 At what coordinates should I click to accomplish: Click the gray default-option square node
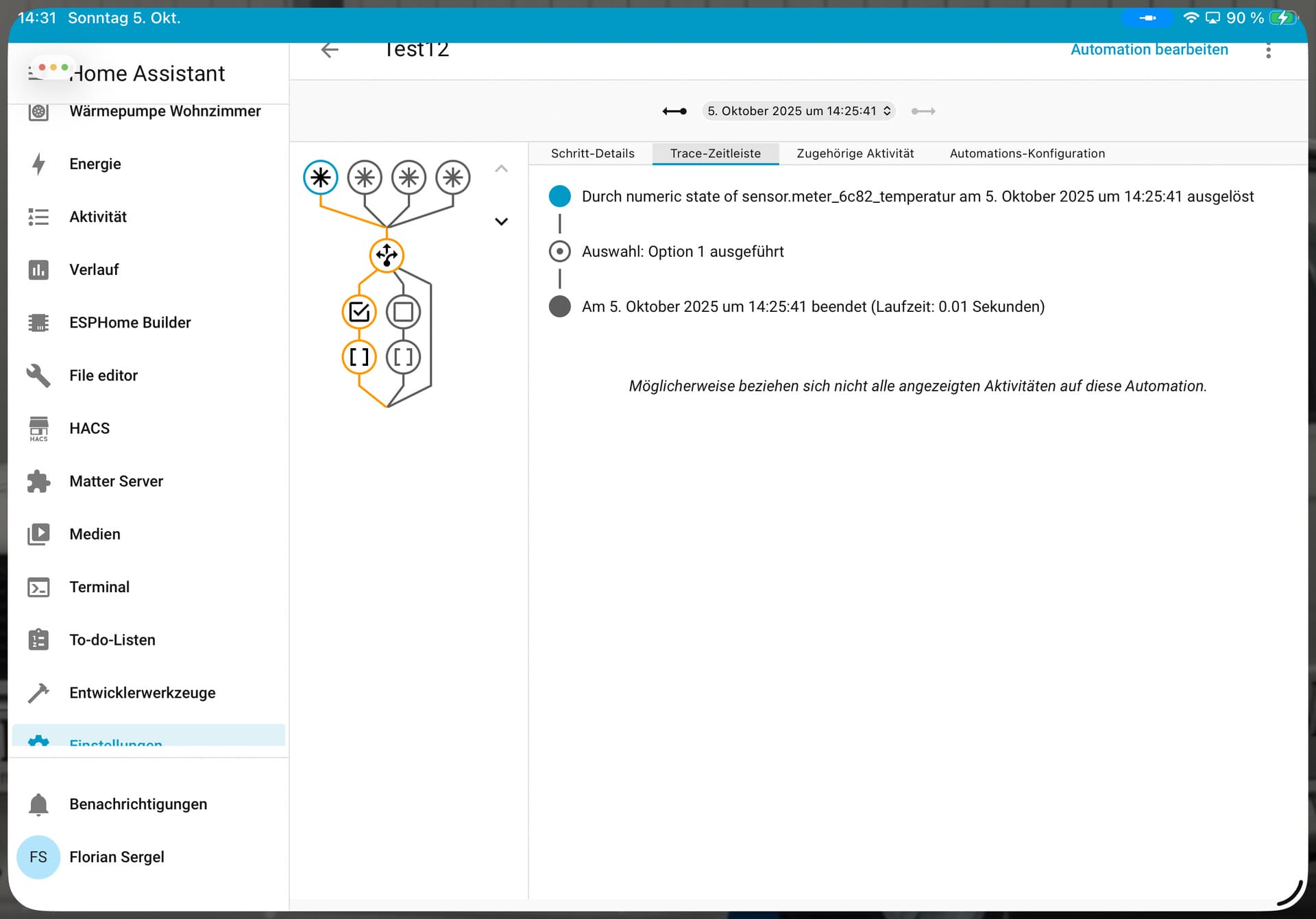point(403,312)
